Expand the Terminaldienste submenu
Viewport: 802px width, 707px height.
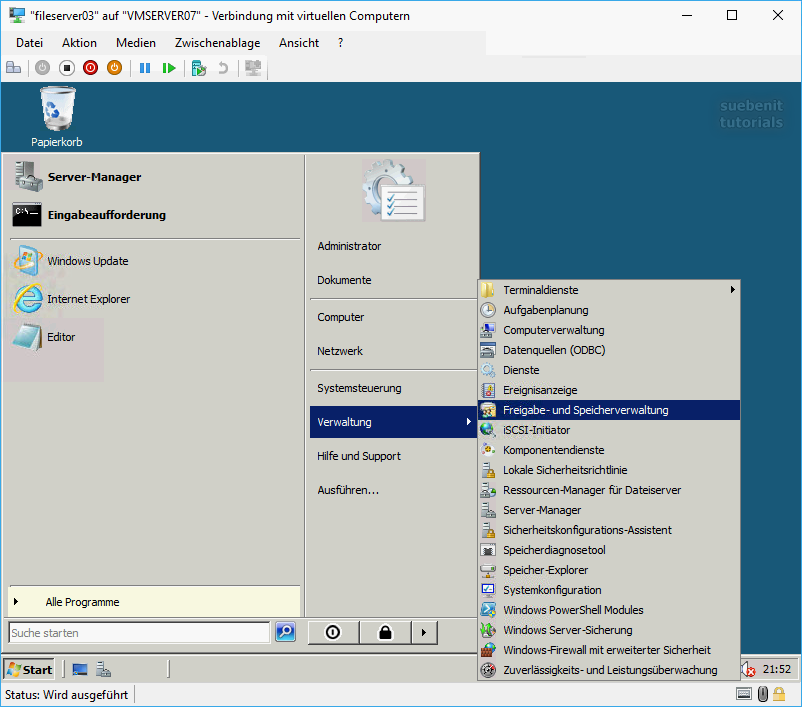click(x=609, y=290)
